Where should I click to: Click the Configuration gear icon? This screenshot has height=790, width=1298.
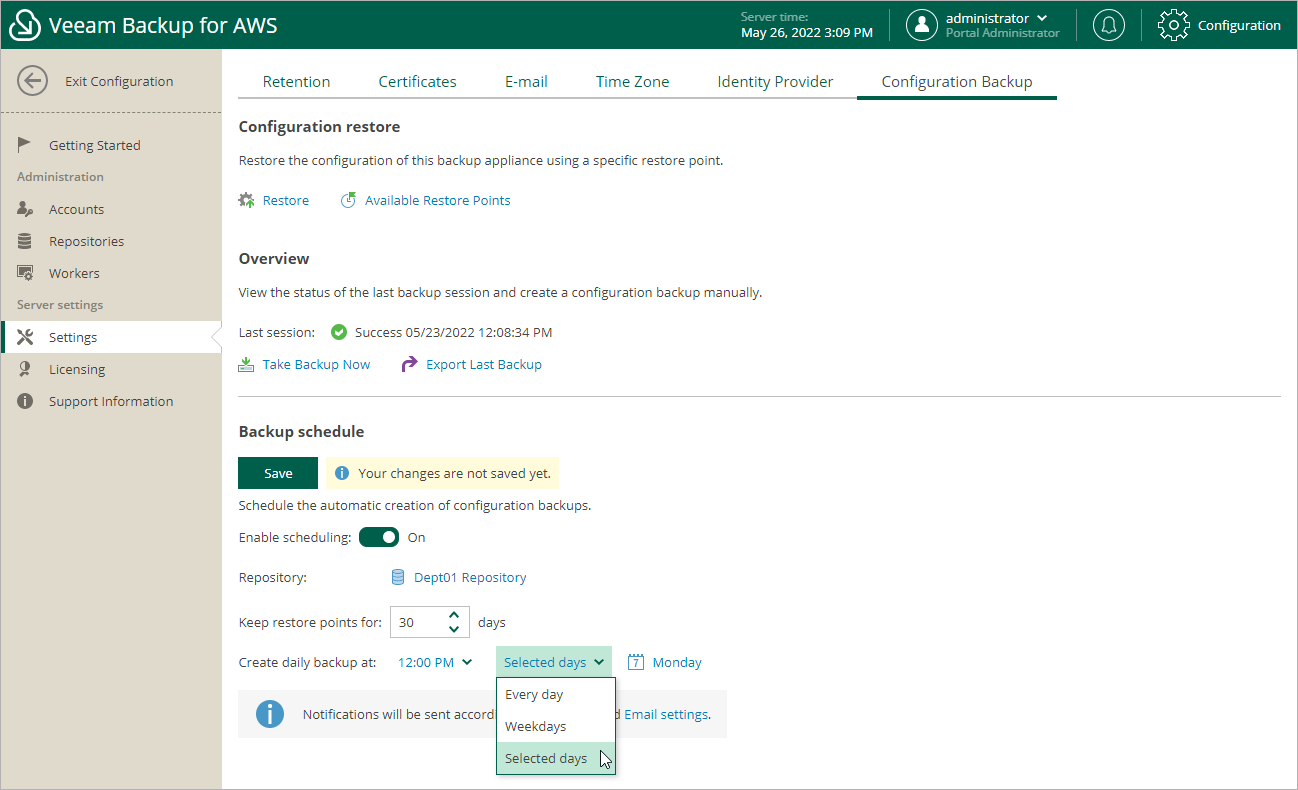(1173, 25)
